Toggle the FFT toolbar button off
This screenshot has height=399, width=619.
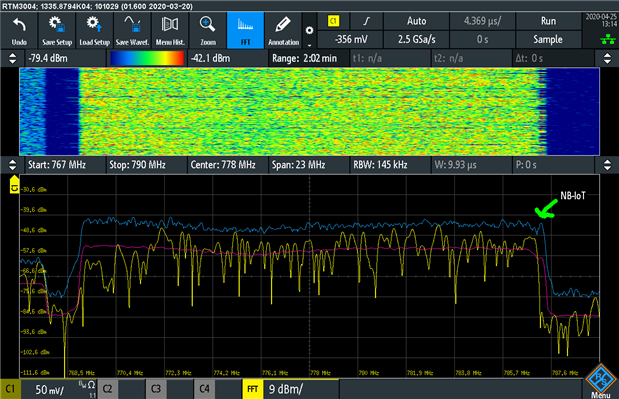(245, 30)
